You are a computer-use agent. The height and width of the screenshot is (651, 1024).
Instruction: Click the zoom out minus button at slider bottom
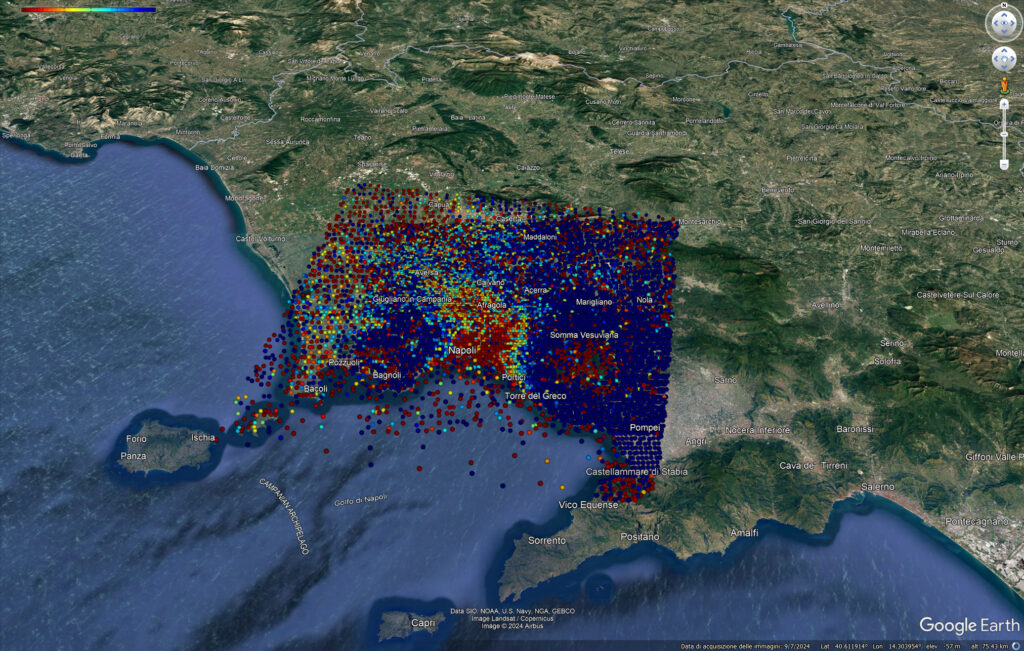click(1004, 164)
